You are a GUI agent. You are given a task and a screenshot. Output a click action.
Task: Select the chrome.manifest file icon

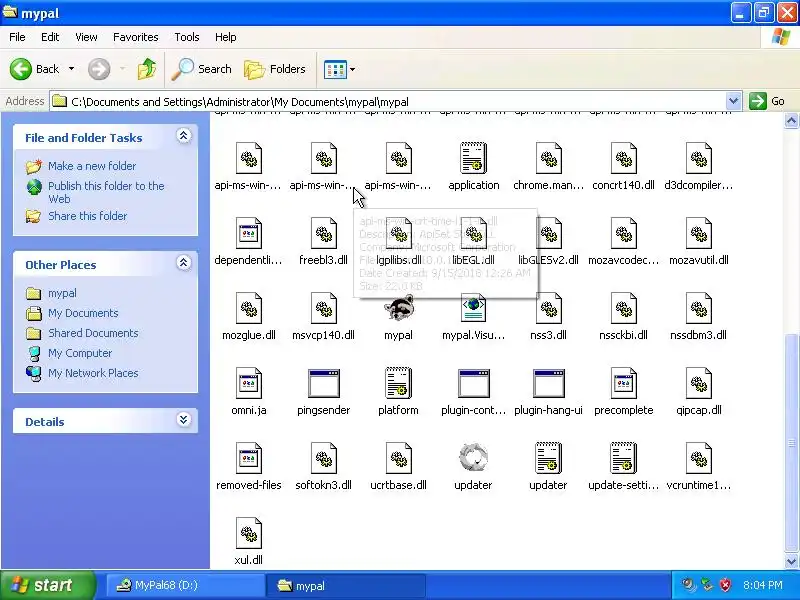tap(548, 158)
